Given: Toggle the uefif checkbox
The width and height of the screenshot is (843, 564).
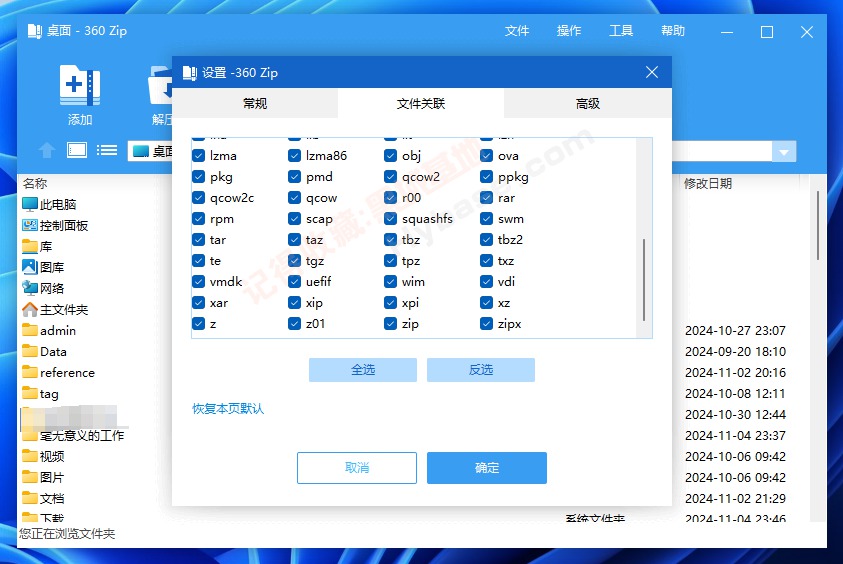Looking at the screenshot, I should pos(295,282).
